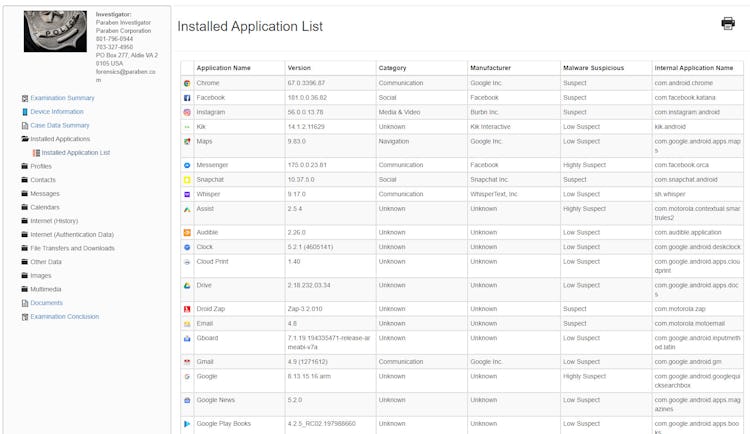Screen dimensions: 750x434
Task: Click the Chrome app icon
Action: click(187, 83)
